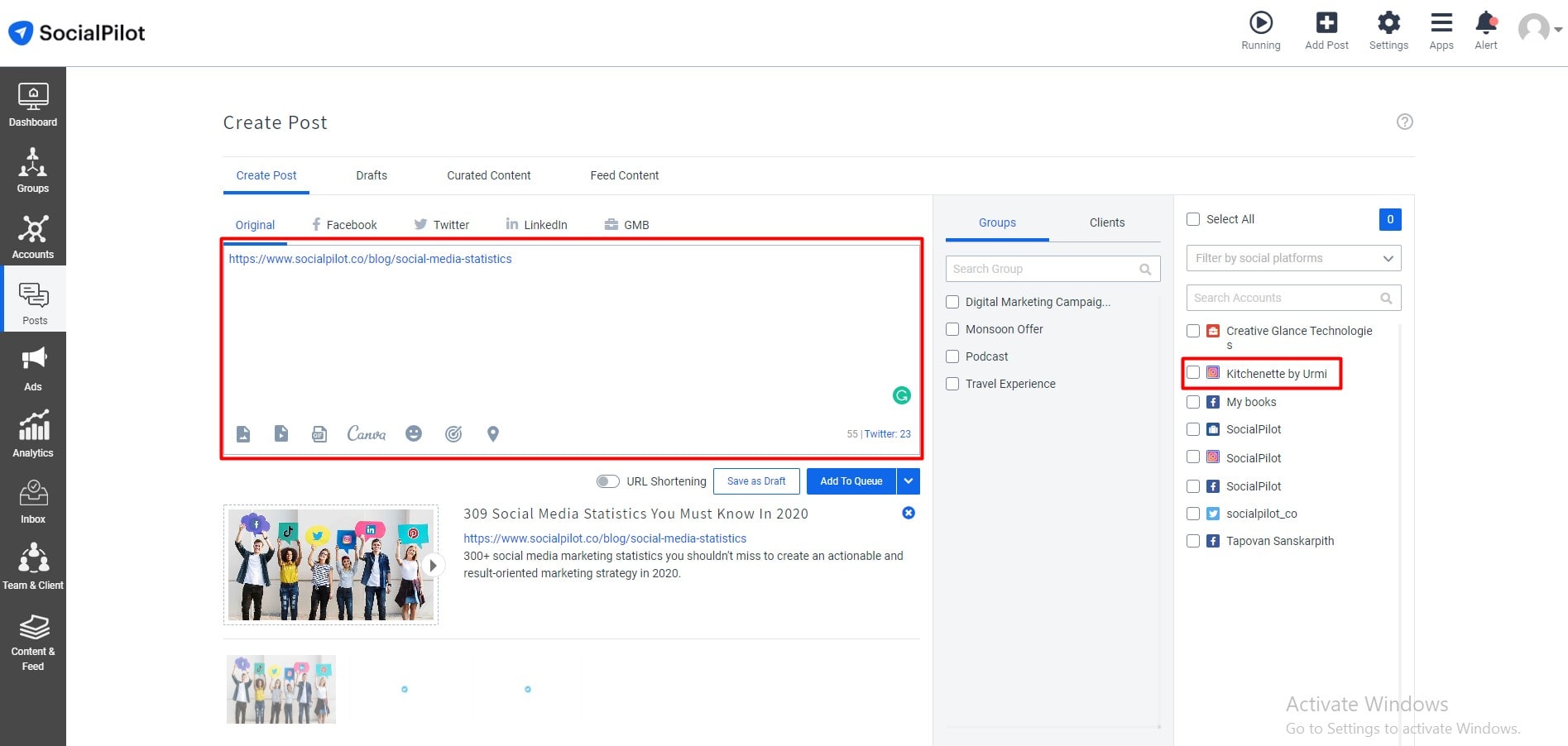This screenshot has height=746, width=1568.
Task: Check the My books account
Action: (x=1193, y=402)
